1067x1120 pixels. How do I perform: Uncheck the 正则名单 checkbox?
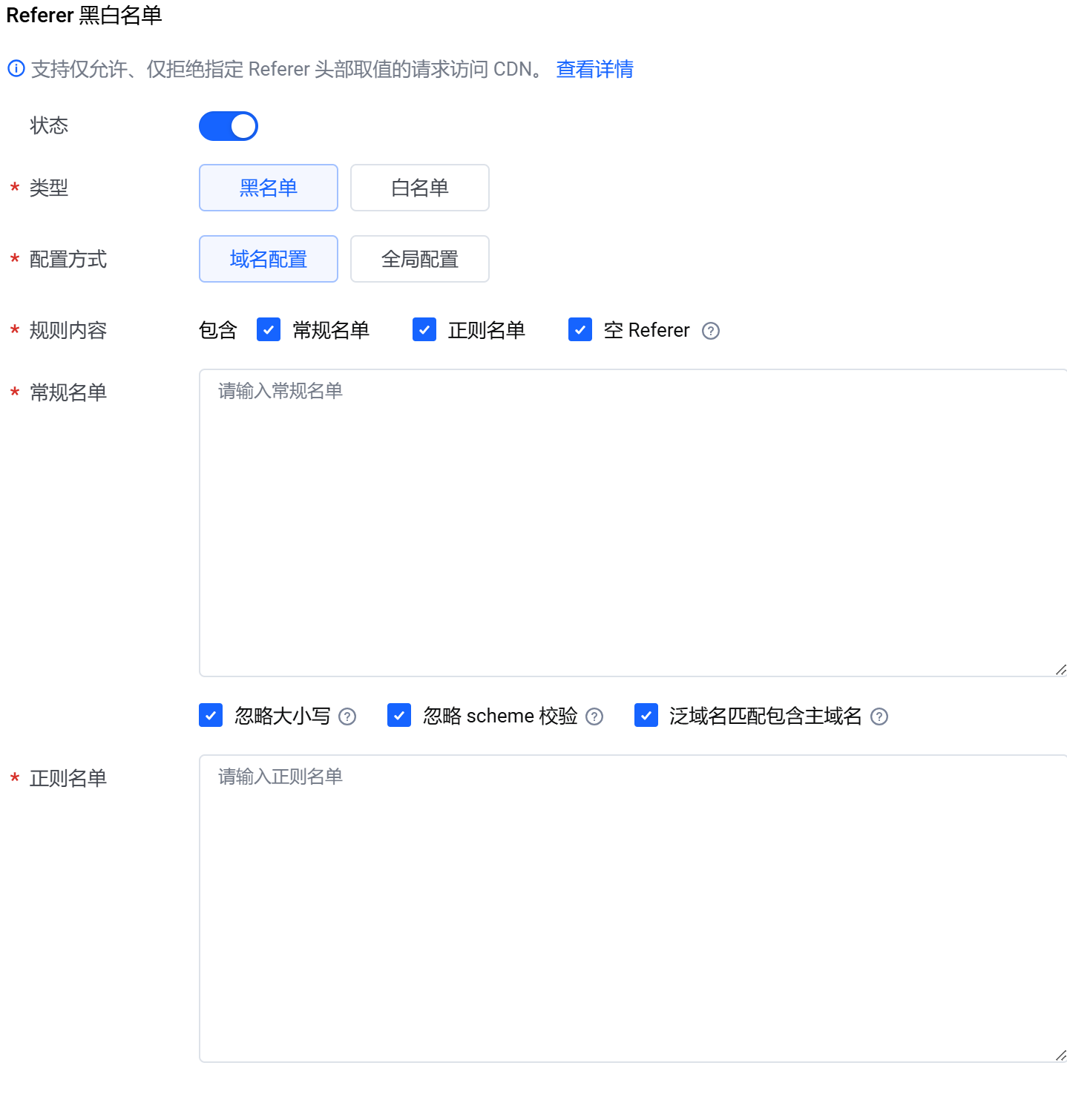click(x=424, y=329)
